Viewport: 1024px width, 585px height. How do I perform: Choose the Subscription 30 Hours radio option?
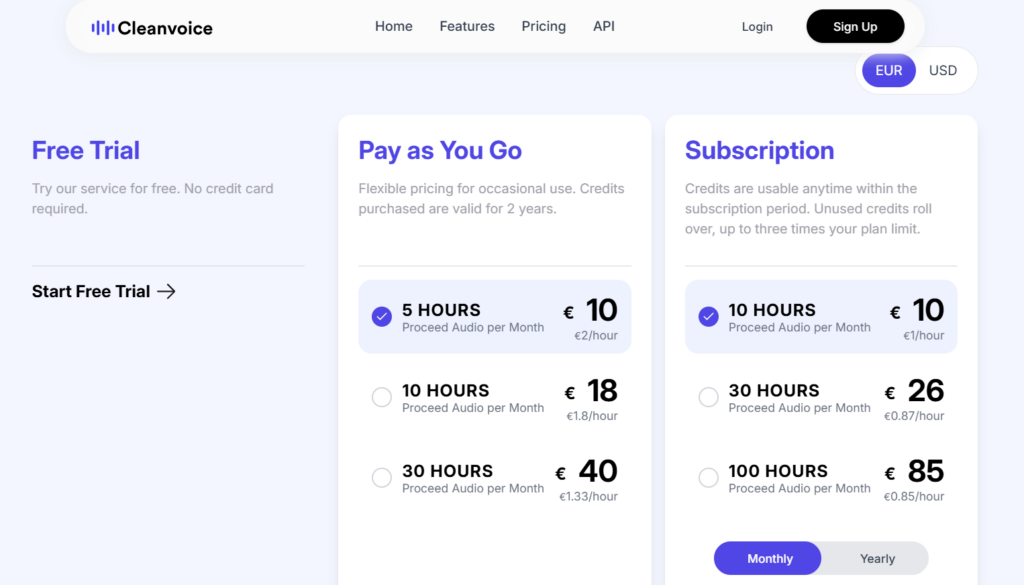(708, 397)
